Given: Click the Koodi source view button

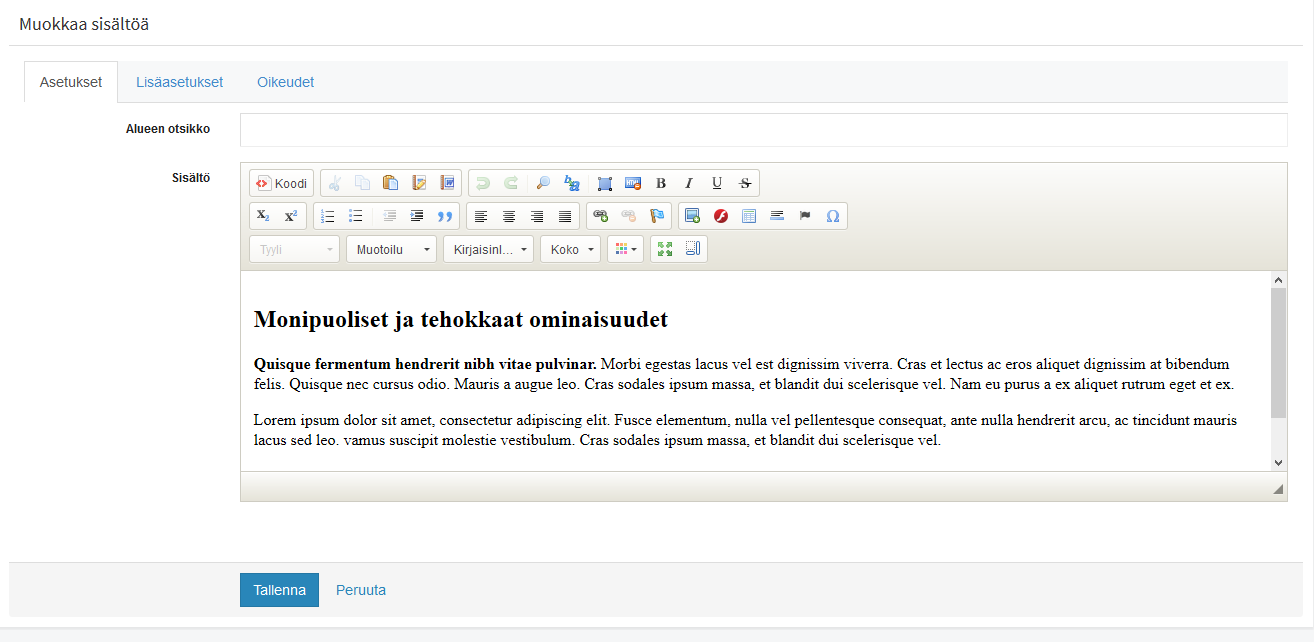Looking at the screenshot, I should (281, 183).
